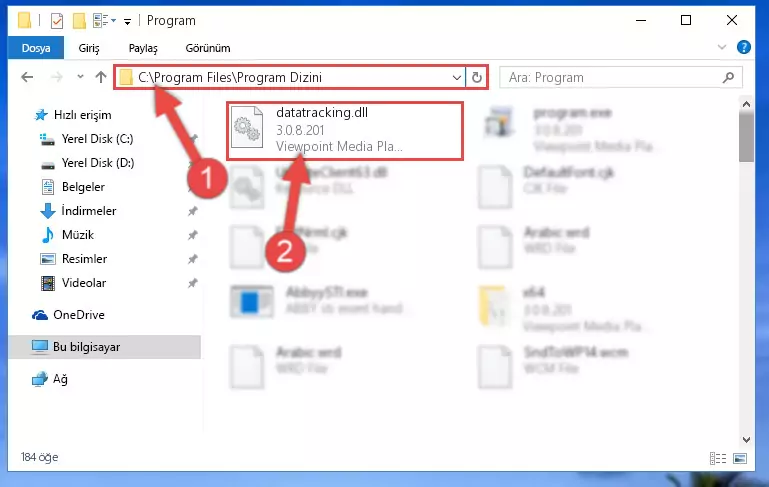Image resolution: width=769 pixels, height=487 pixels.
Task: Click the datatracking.dll gear file icon
Action: tap(247, 128)
